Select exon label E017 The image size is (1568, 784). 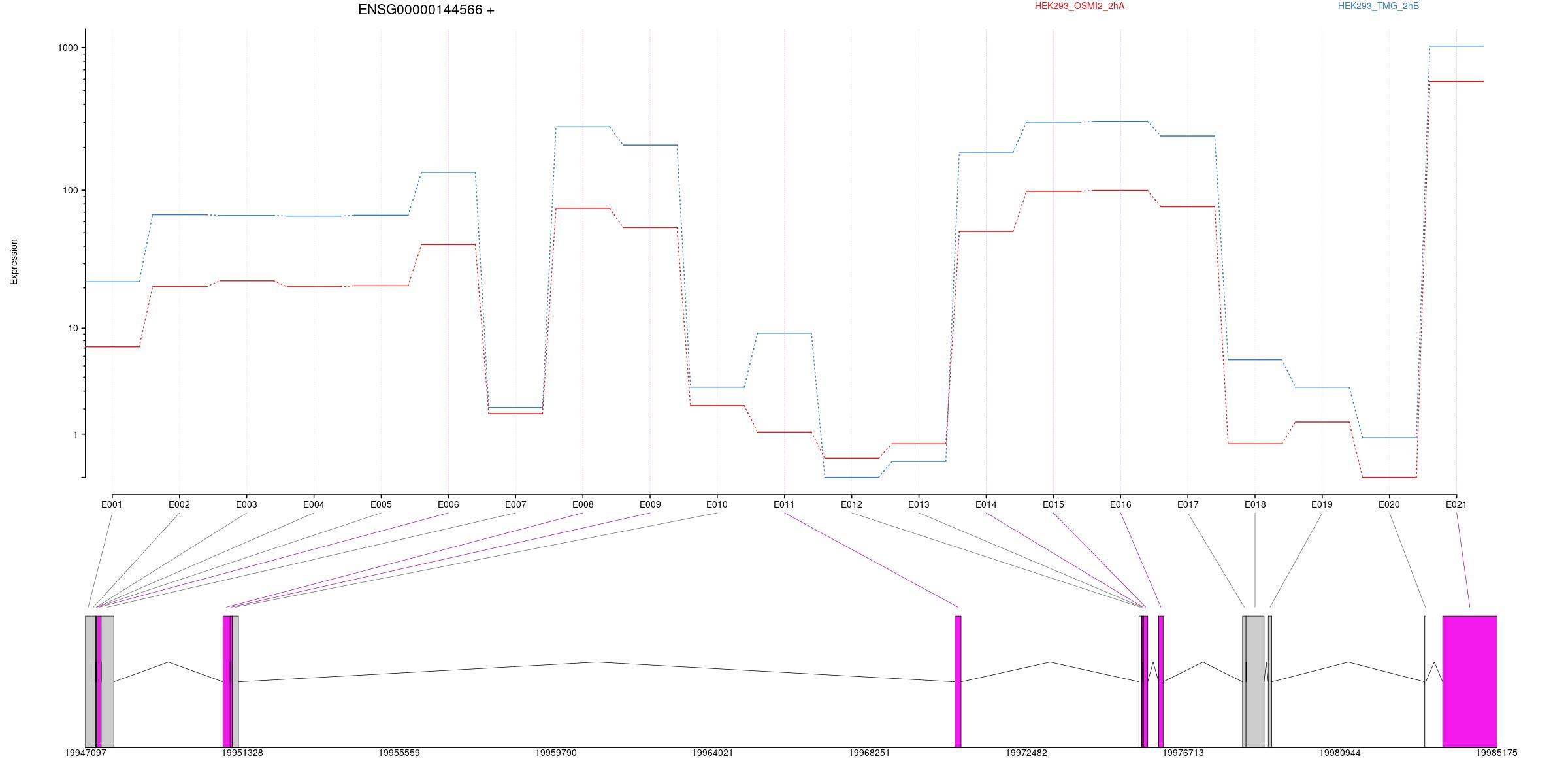click(1188, 504)
